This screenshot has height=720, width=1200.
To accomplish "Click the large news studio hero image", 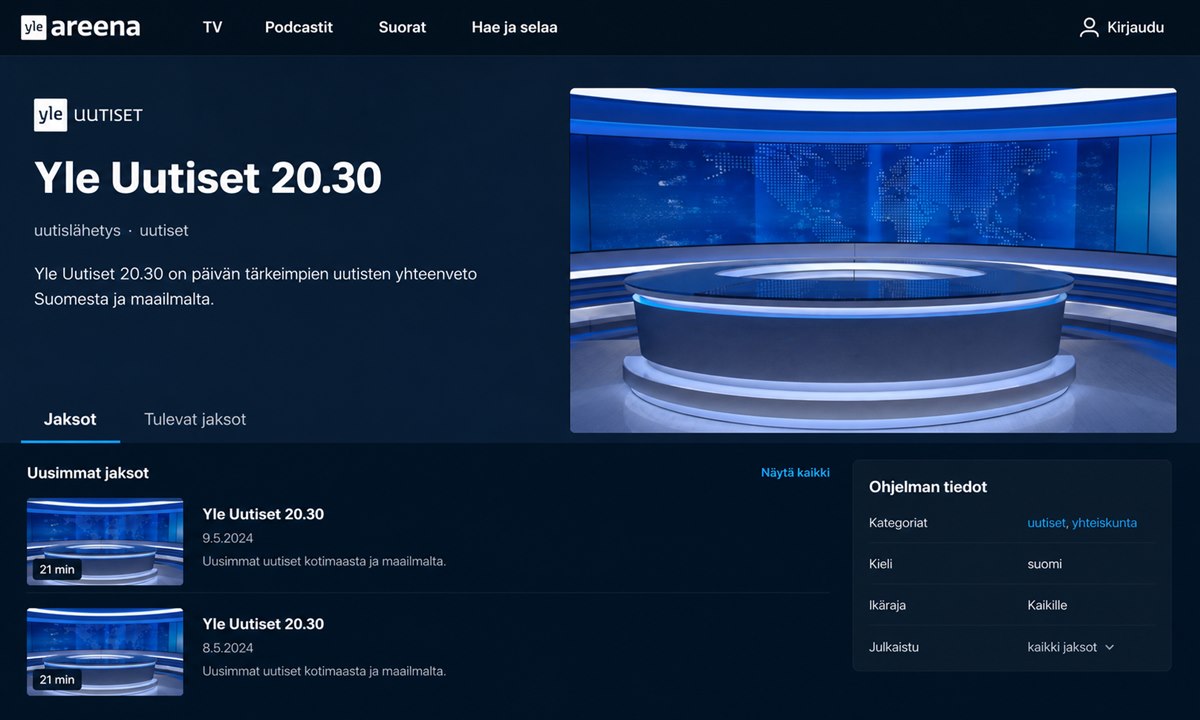I will pyautogui.click(x=873, y=260).
